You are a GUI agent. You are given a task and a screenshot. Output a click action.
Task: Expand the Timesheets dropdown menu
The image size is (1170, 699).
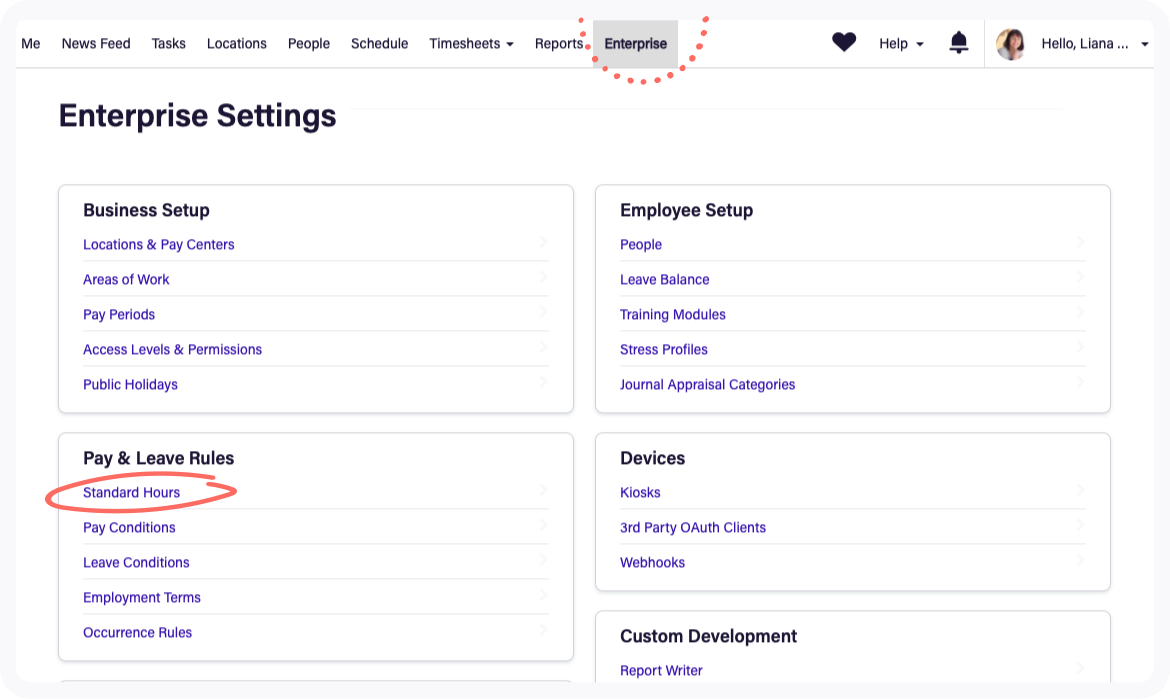[471, 43]
